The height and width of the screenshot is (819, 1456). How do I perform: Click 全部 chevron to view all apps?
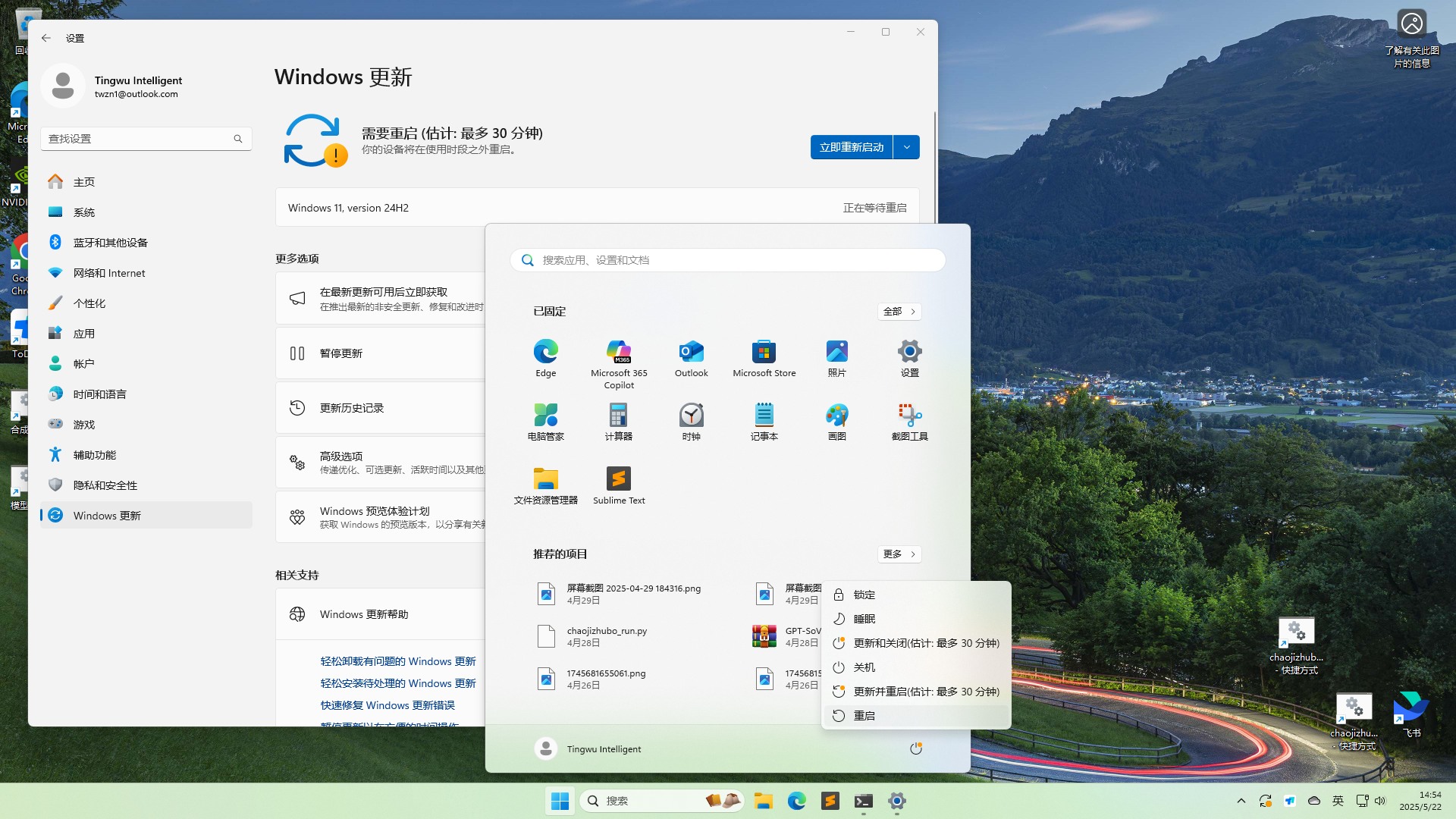[899, 311]
